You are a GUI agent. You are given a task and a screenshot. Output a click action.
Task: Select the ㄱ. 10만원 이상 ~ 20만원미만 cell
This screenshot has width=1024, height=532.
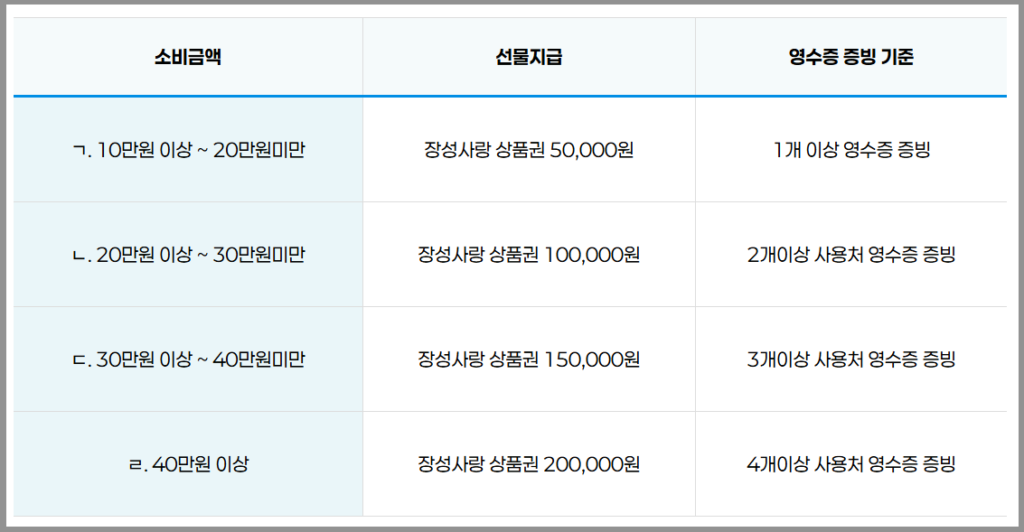pyautogui.click(x=188, y=150)
